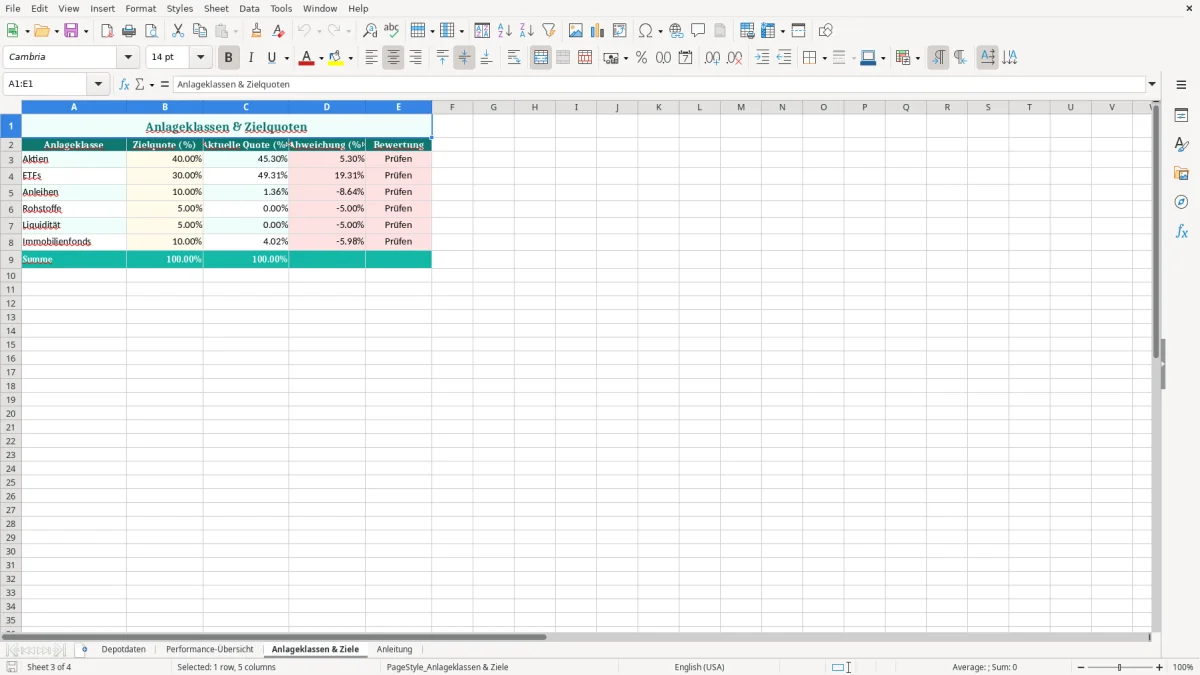Toggle print preview
Image resolution: width=1200 pixels, height=675 pixels.
pyautogui.click(x=151, y=31)
